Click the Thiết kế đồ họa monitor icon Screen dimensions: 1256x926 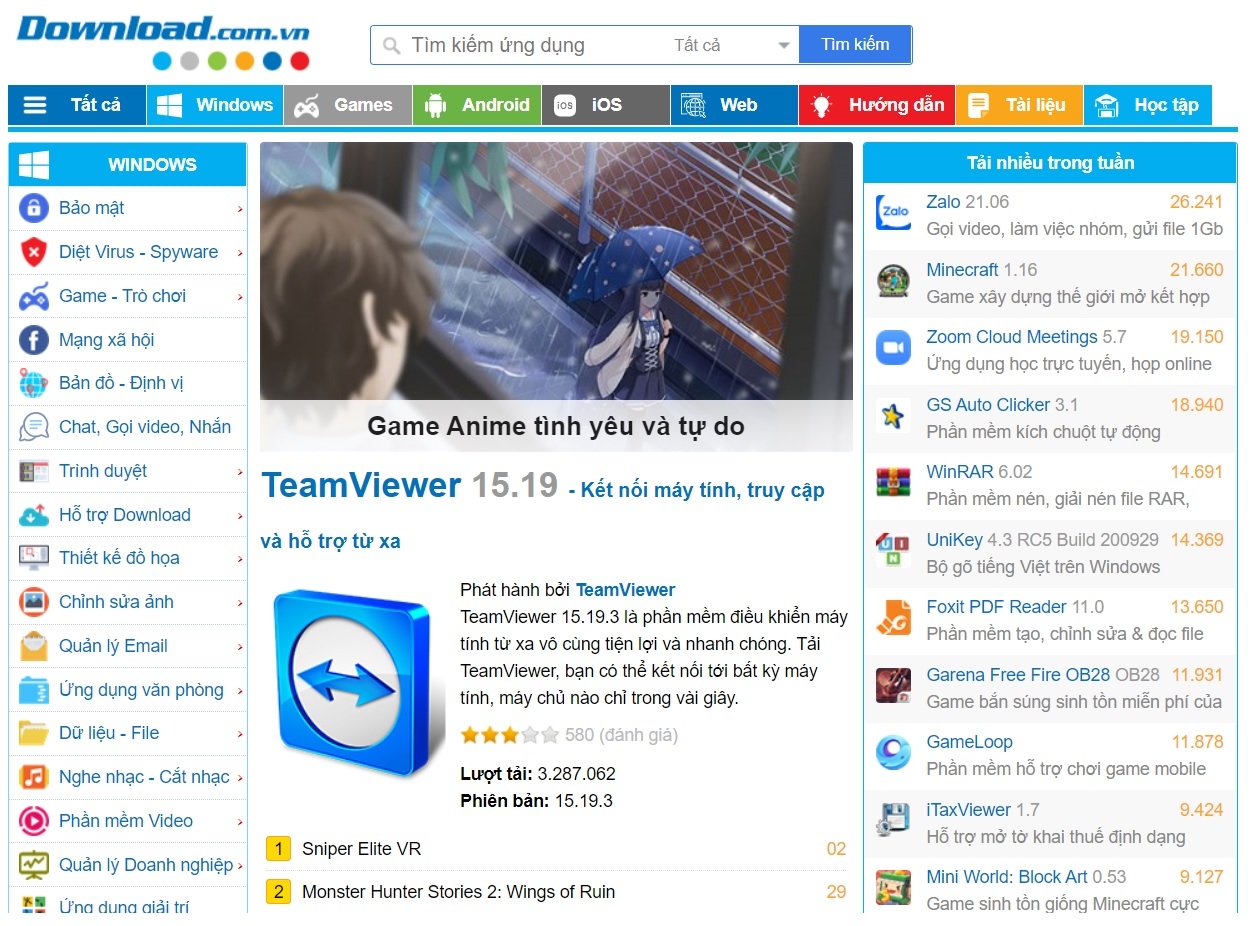[x=34, y=558]
